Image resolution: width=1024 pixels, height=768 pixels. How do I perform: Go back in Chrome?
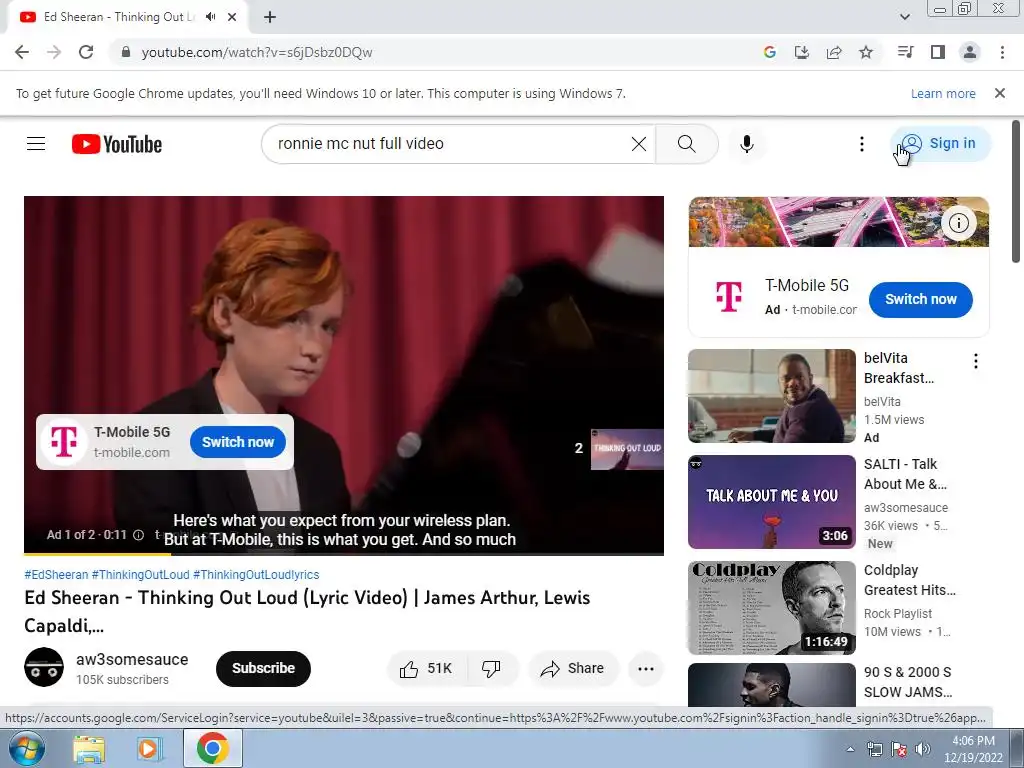[22, 52]
